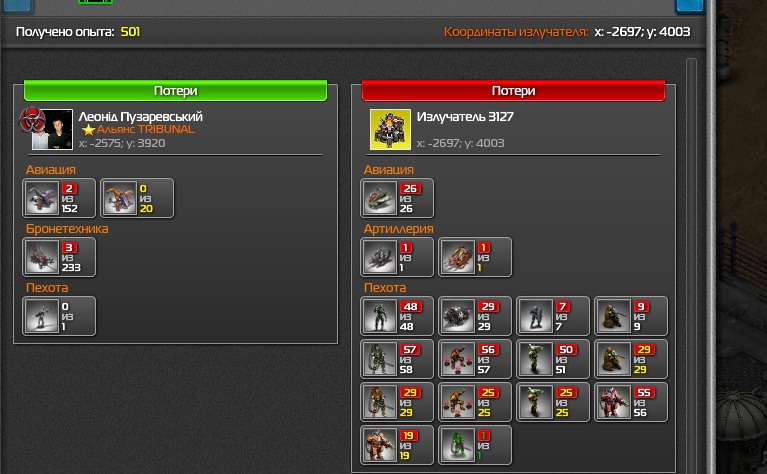Viewport: 767px width, 474px height.
Task: Click the armored vehicle icon with 3 of 233 lost
Action: [x=42, y=257]
